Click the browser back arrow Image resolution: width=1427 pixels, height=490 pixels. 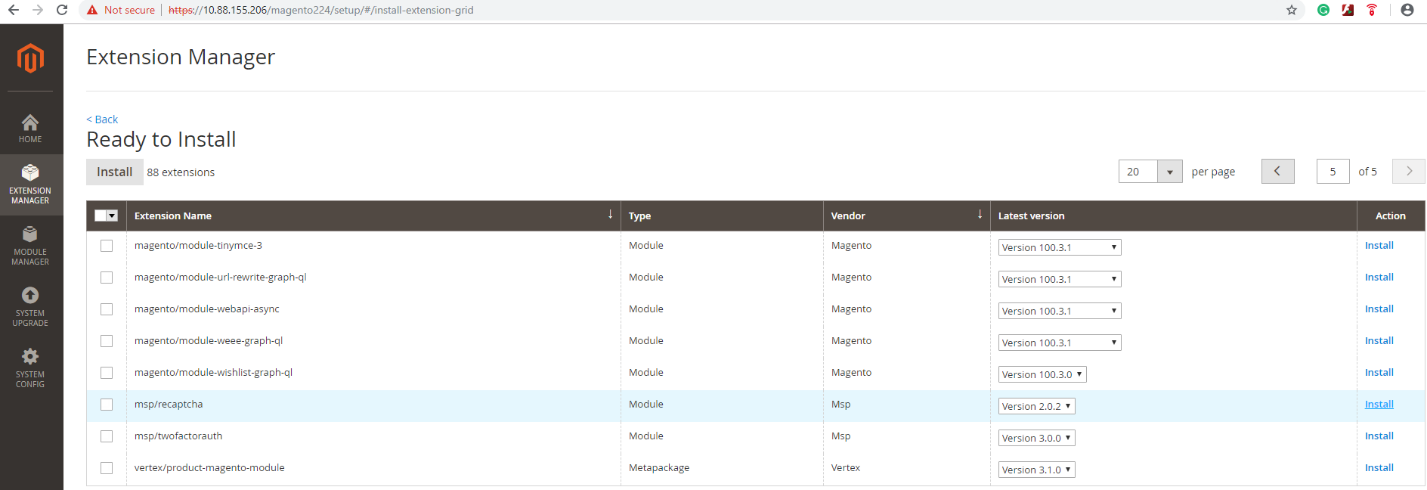pyautogui.click(x=13, y=10)
